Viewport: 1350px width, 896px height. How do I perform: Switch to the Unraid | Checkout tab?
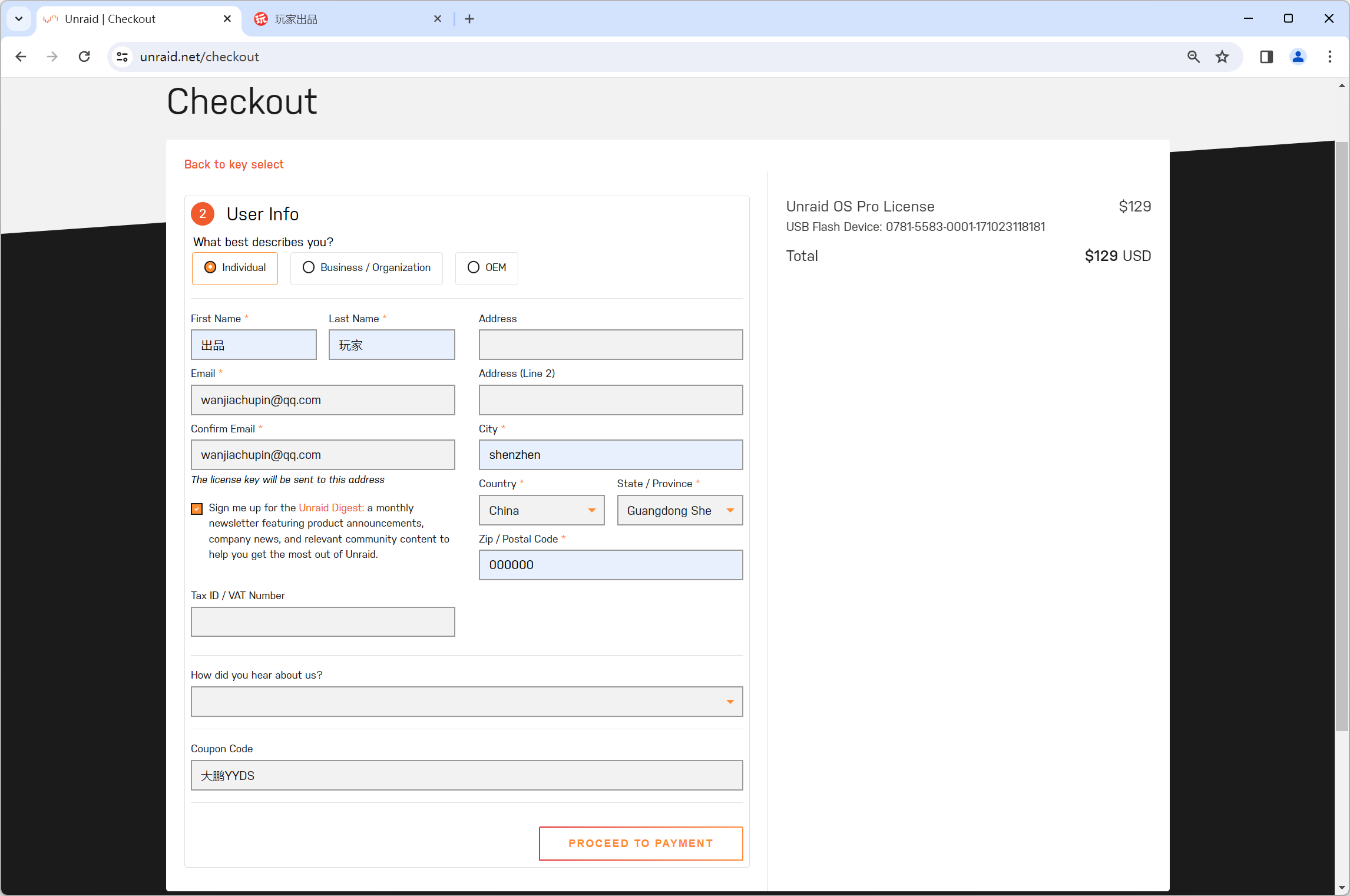(139, 19)
